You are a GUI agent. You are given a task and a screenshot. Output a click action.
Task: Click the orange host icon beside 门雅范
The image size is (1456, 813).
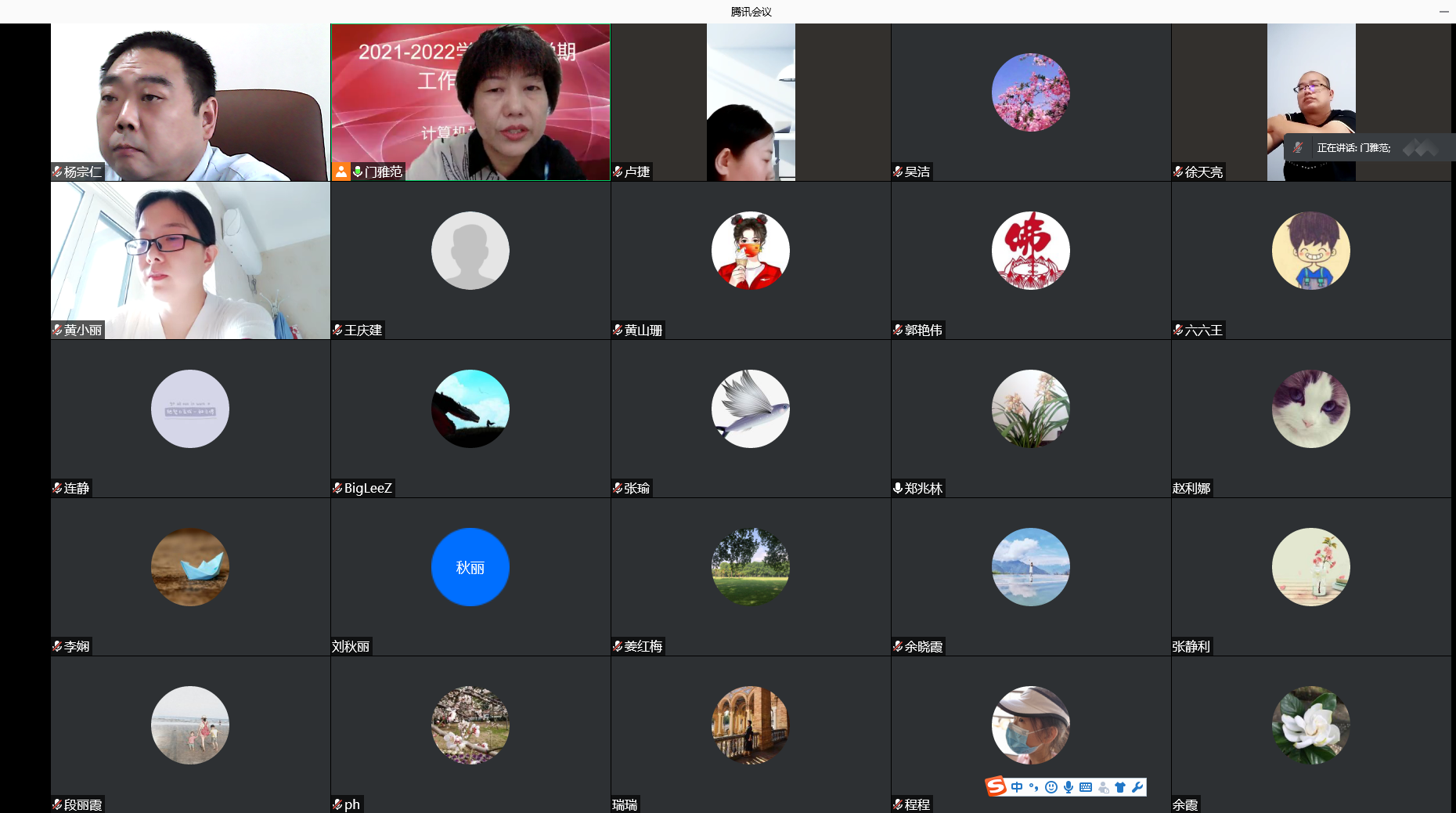(341, 172)
